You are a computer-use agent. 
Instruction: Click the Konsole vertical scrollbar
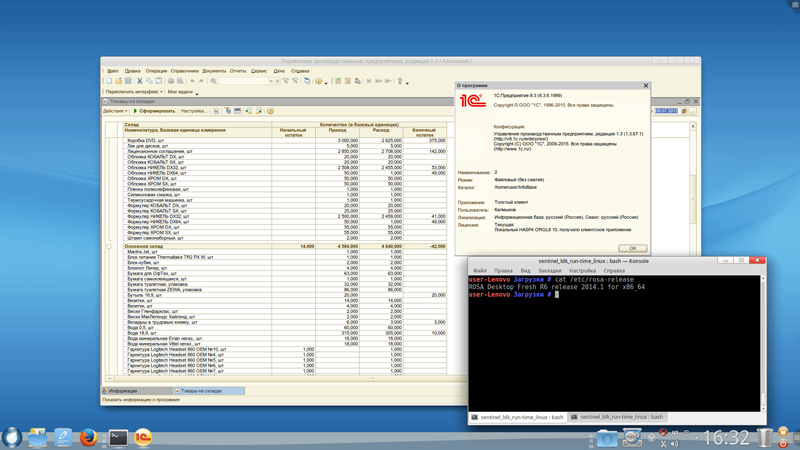pos(763,343)
